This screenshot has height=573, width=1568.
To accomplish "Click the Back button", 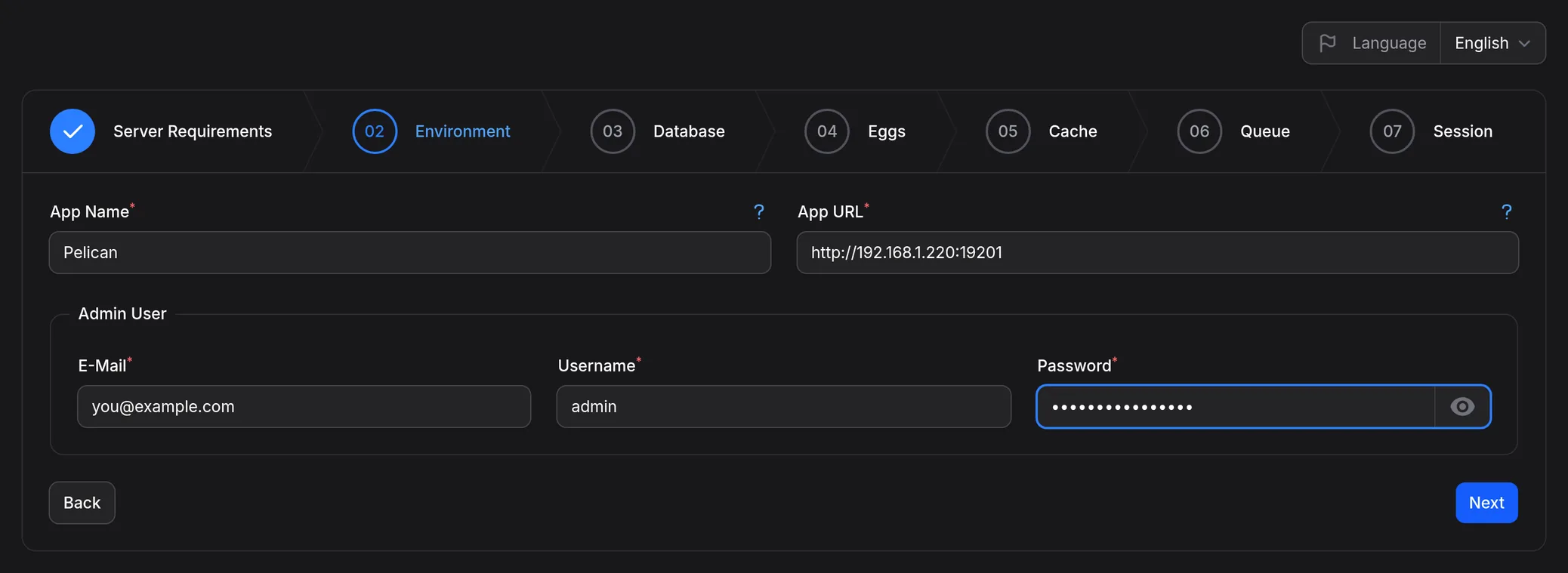I will [x=82, y=503].
